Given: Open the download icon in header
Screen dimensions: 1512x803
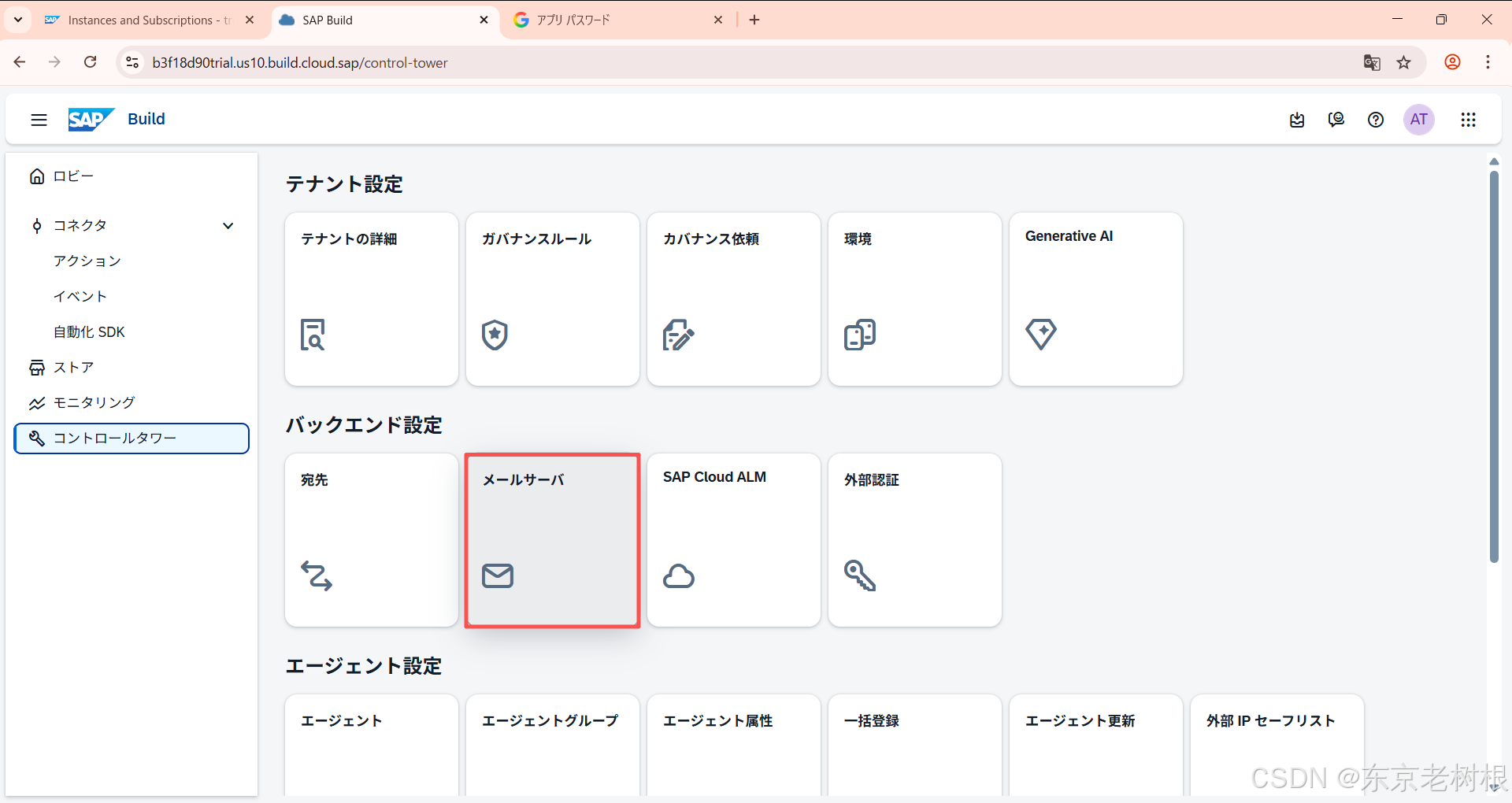Looking at the screenshot, I should [1297, 120].
